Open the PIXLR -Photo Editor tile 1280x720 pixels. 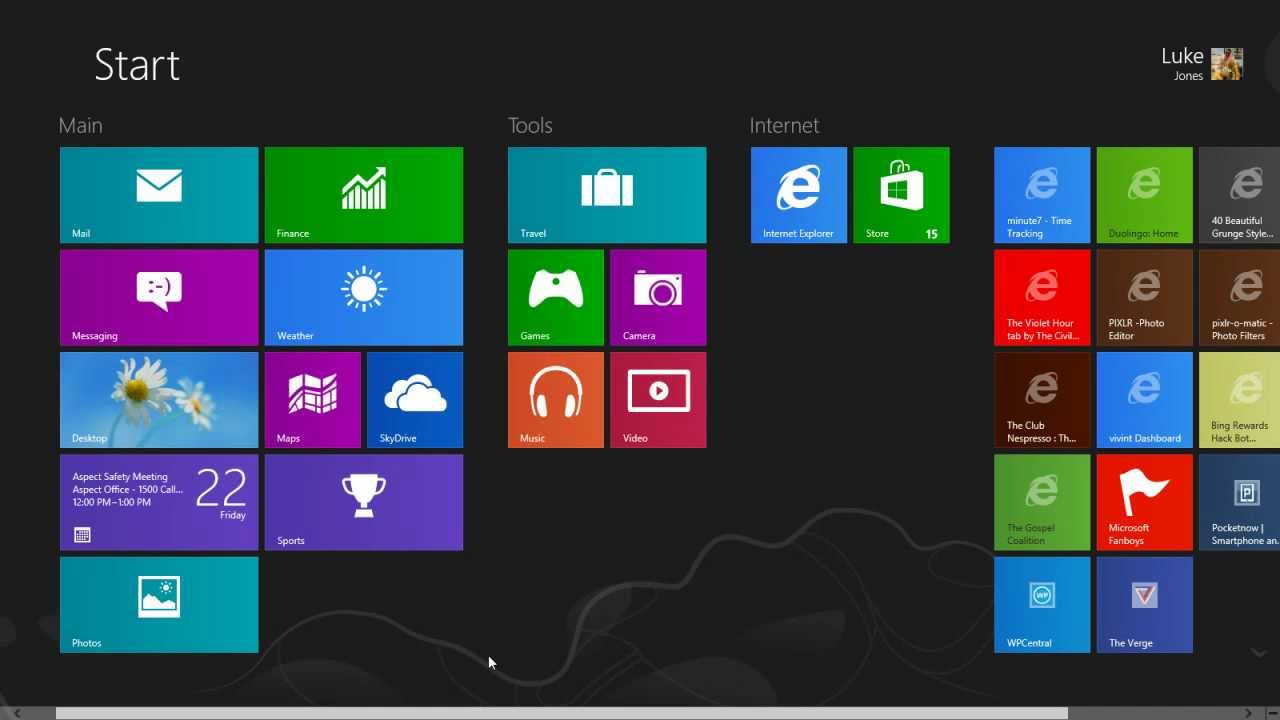[x=1144, y=297]
